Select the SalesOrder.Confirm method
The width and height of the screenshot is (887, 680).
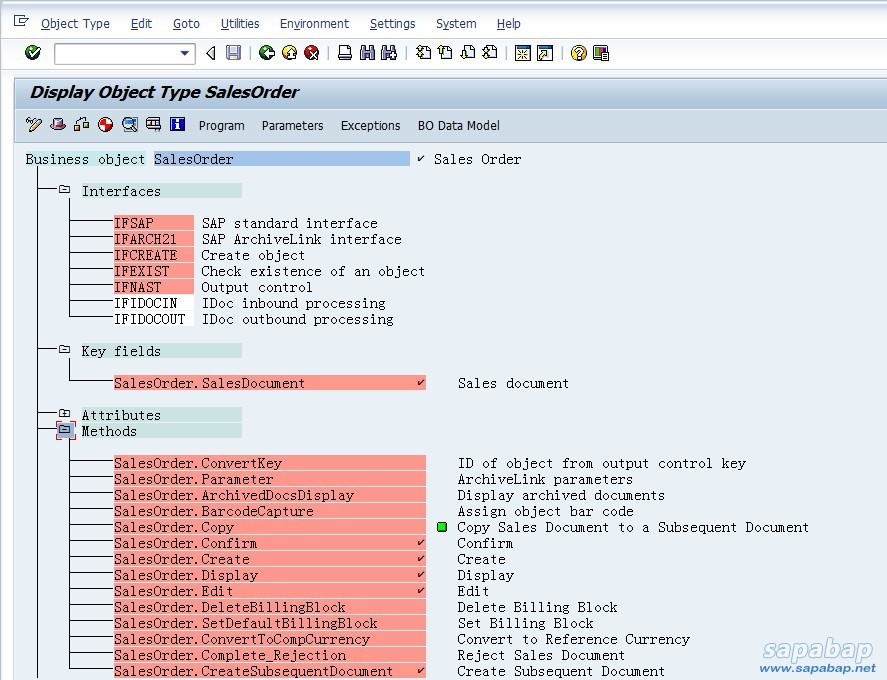(x=270, y=543)
